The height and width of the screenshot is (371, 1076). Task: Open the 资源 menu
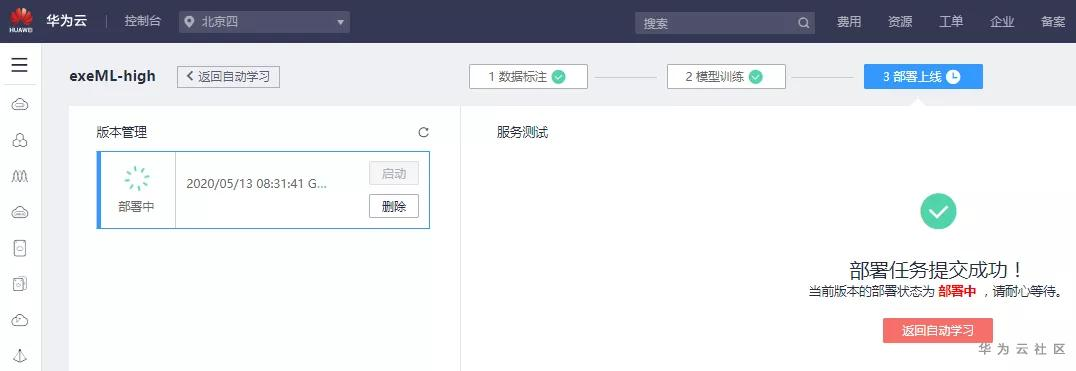click(x=900, y=22)
